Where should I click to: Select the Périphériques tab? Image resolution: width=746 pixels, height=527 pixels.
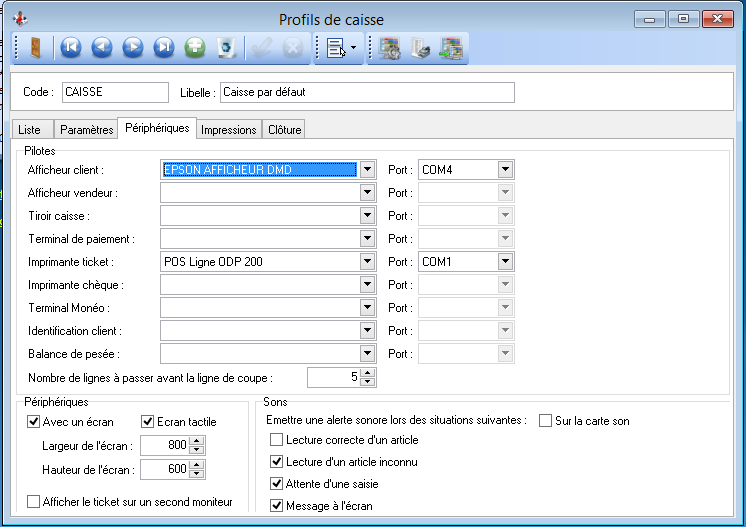point(157,128)
